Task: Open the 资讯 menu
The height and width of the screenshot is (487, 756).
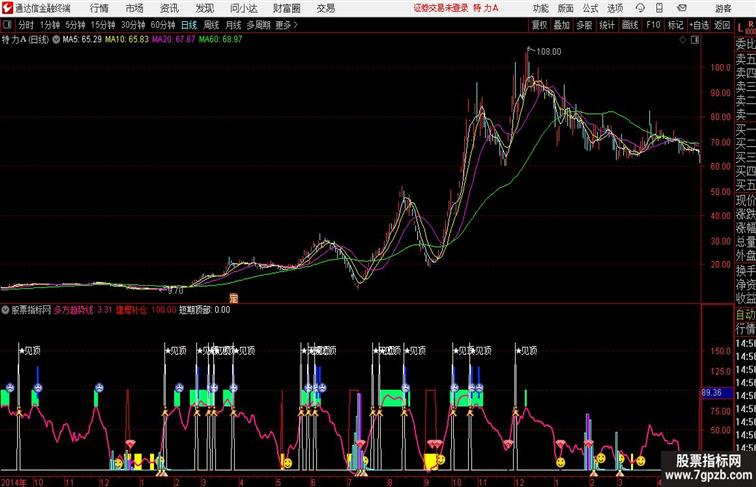Action: [169, 8]
